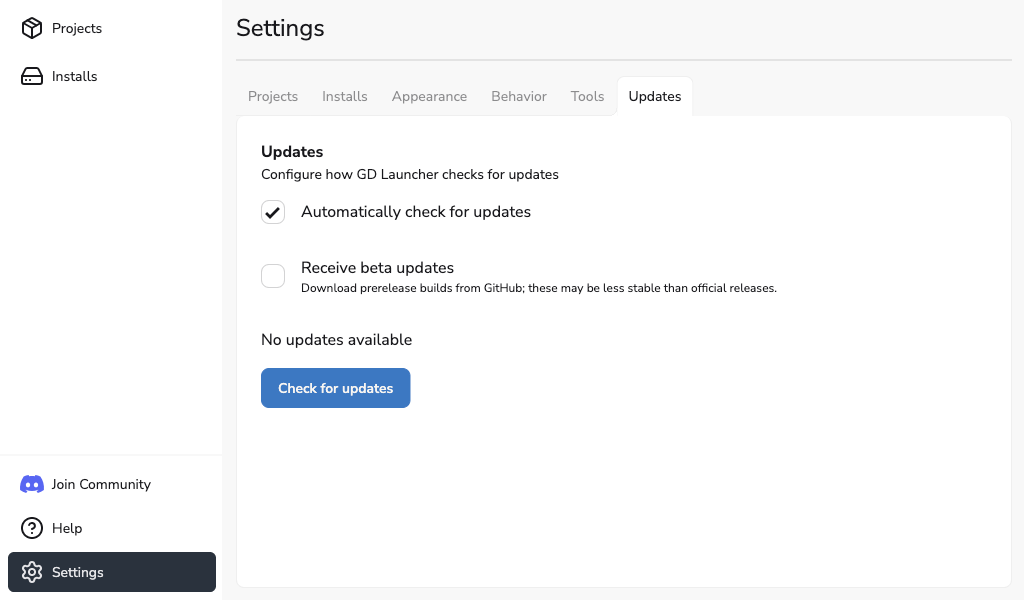The width and height of the screenshot is (1024, 600).
Task: Click the drive icon next to Installs
Action: tap(30, 76)
